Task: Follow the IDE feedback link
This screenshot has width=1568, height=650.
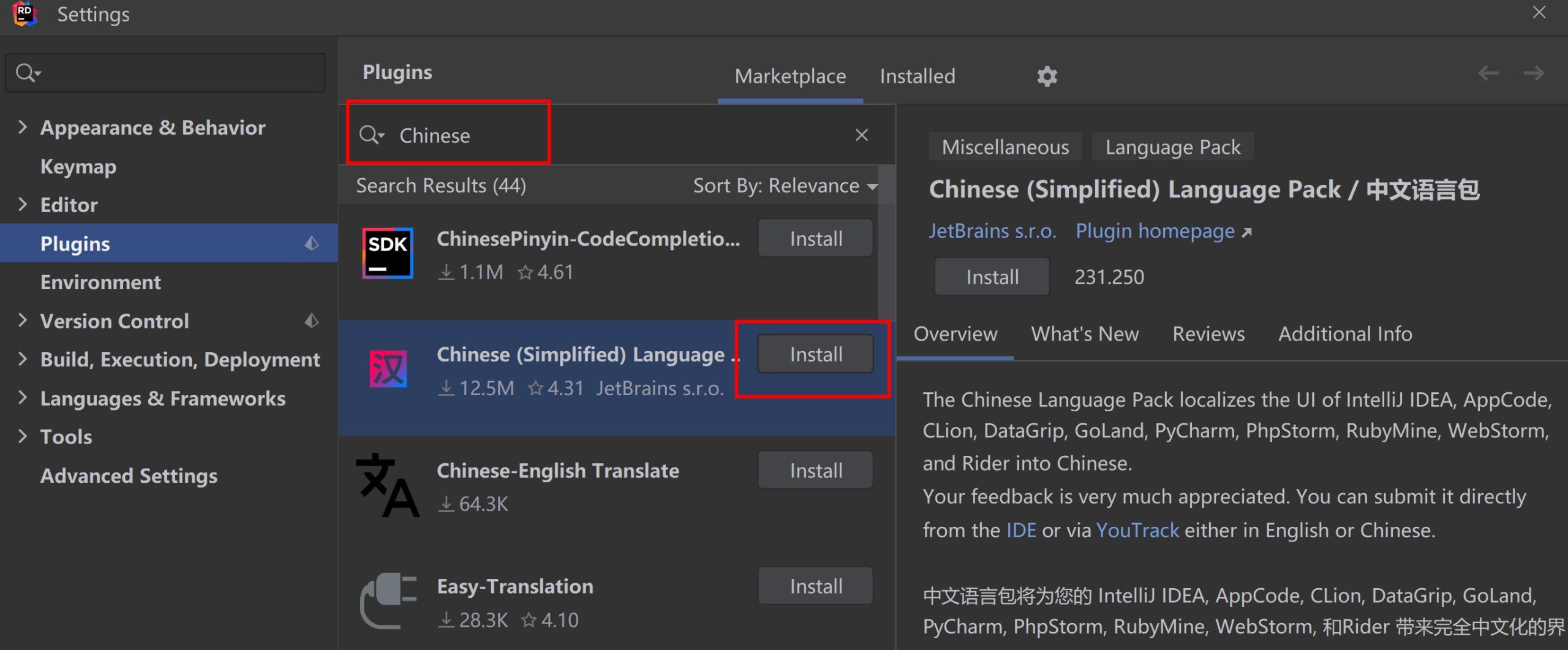Action: (x=1021, y=530)
